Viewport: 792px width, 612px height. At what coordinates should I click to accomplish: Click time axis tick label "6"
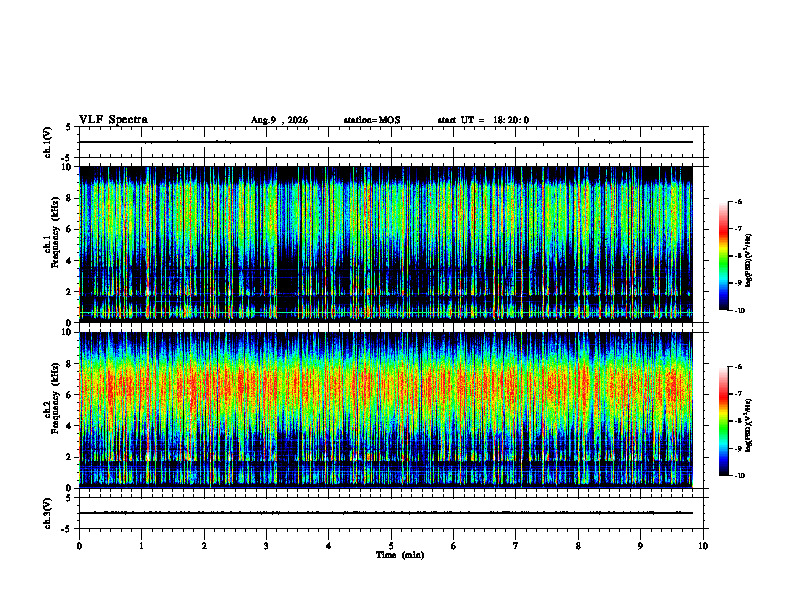454,546
